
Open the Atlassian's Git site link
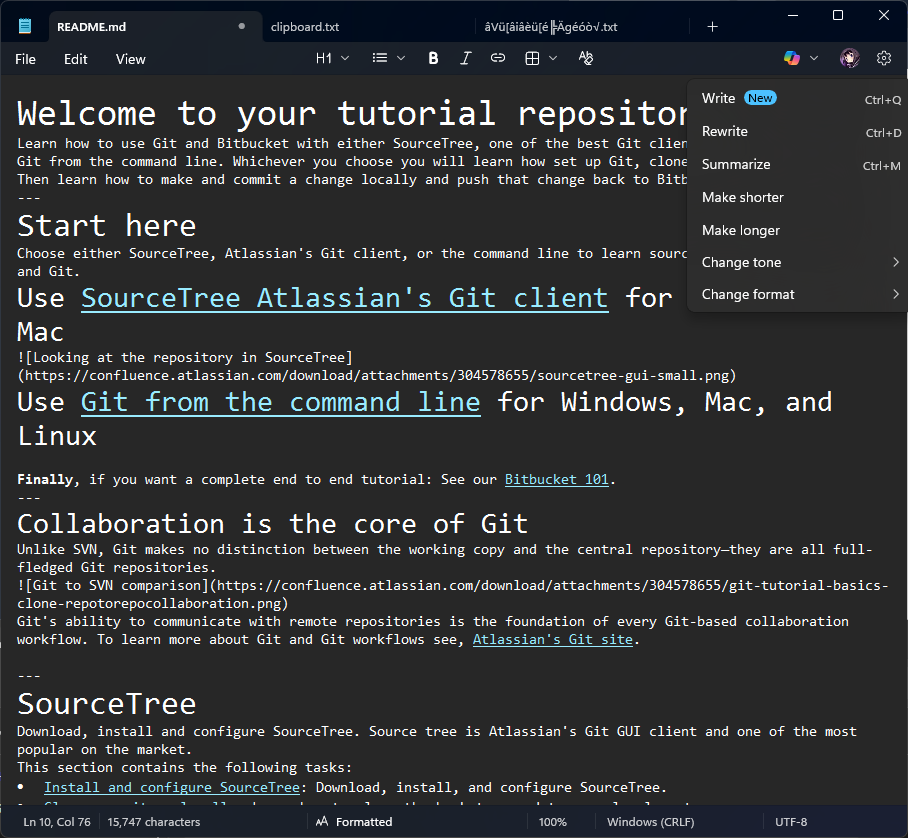(x=552, y=640)
